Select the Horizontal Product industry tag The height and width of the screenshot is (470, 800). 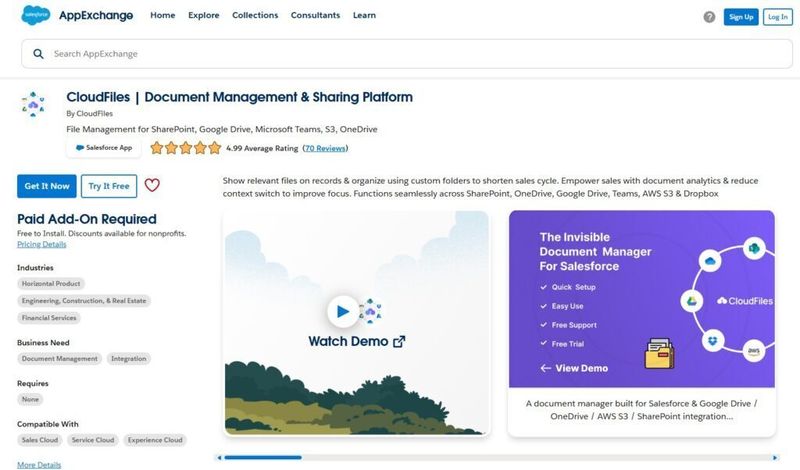51,284
